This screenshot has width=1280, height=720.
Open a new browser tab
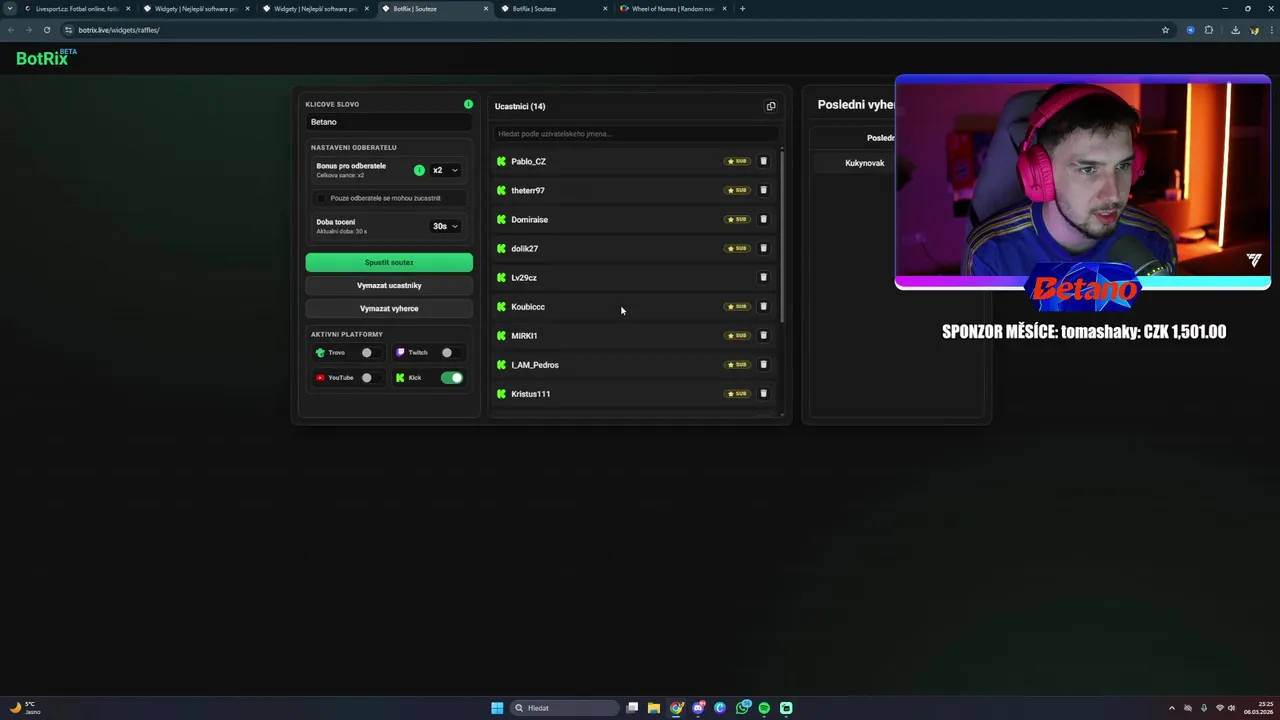click(742, 8)
